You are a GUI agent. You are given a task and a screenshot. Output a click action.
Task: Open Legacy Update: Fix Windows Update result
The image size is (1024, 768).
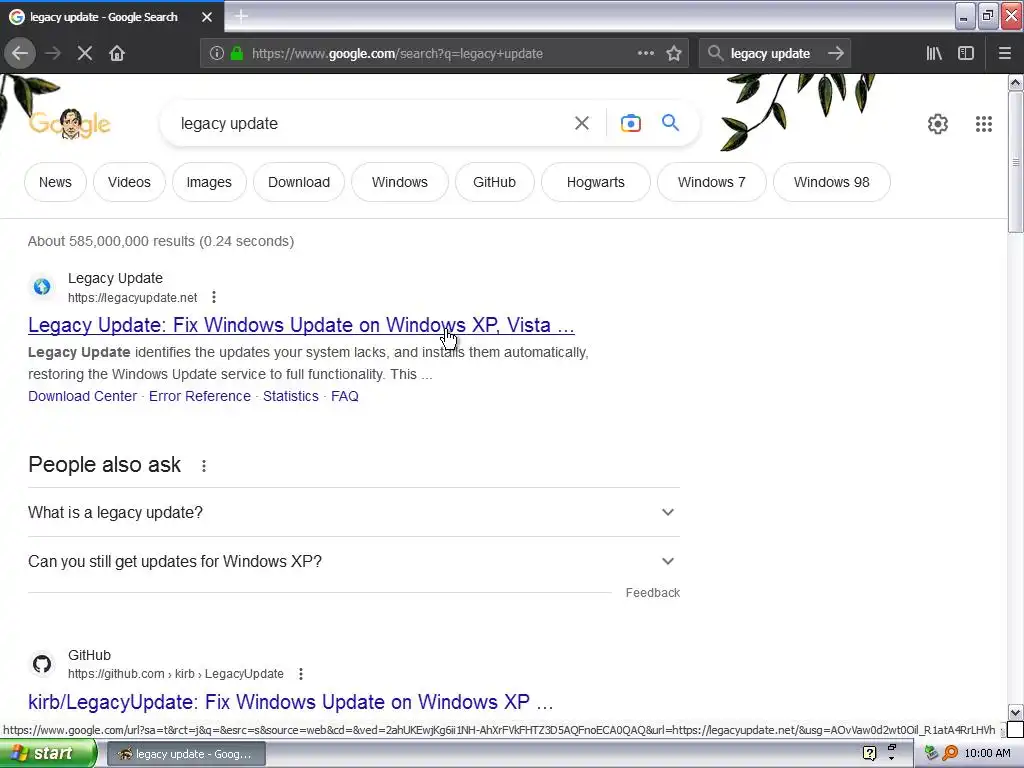301,325
